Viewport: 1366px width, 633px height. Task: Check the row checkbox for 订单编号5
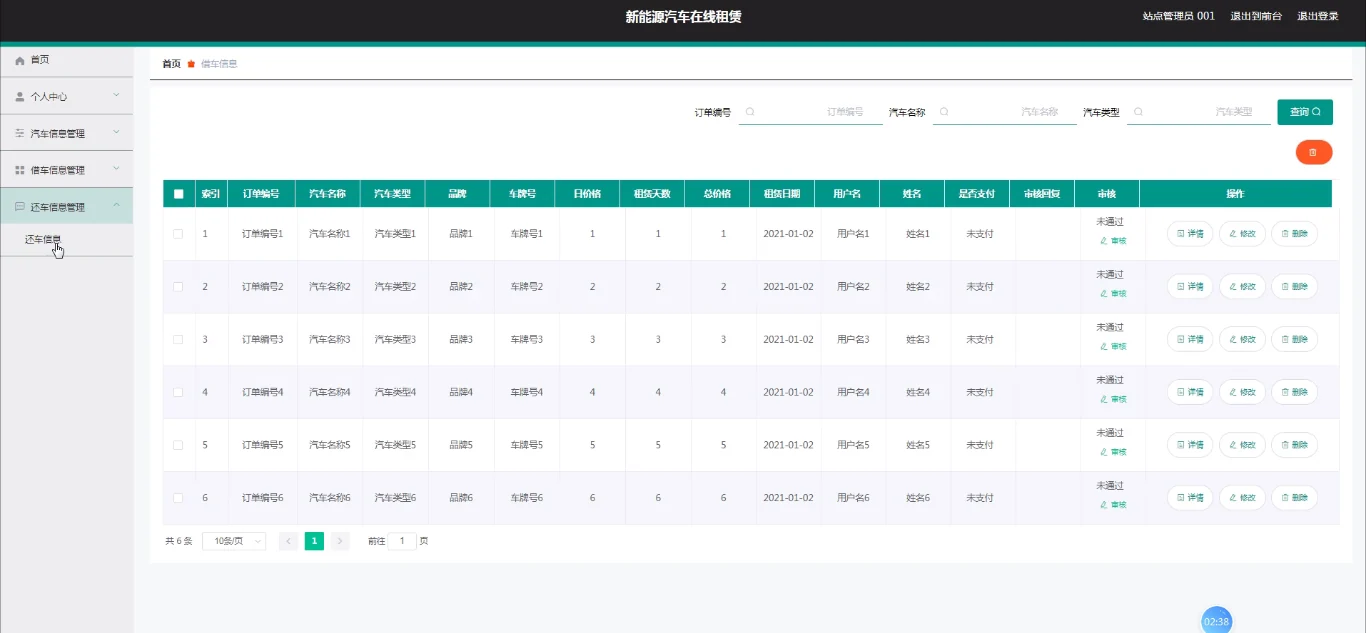click(179, 445)
